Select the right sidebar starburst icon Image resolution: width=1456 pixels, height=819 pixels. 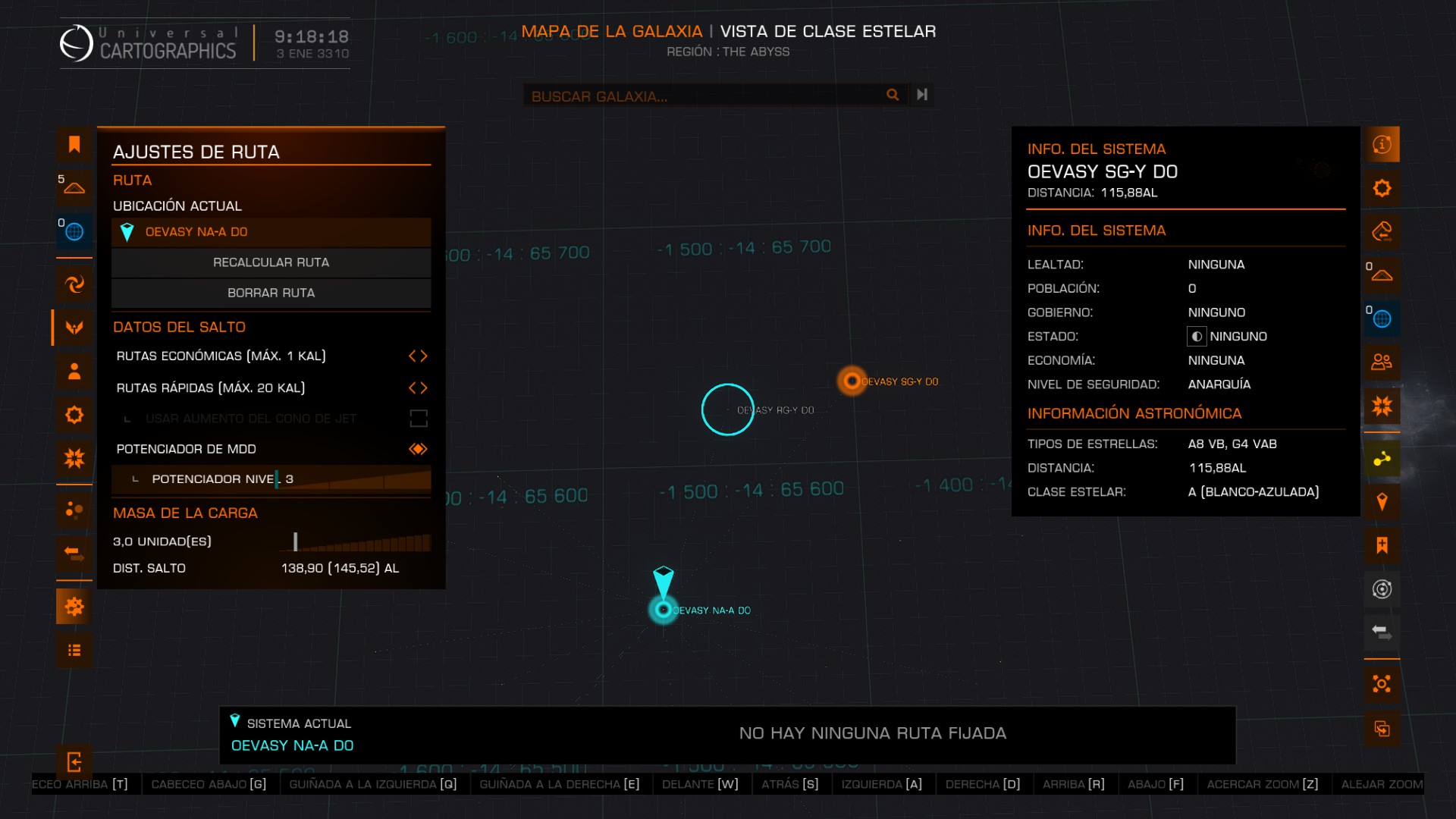[x=1382, y=406]
